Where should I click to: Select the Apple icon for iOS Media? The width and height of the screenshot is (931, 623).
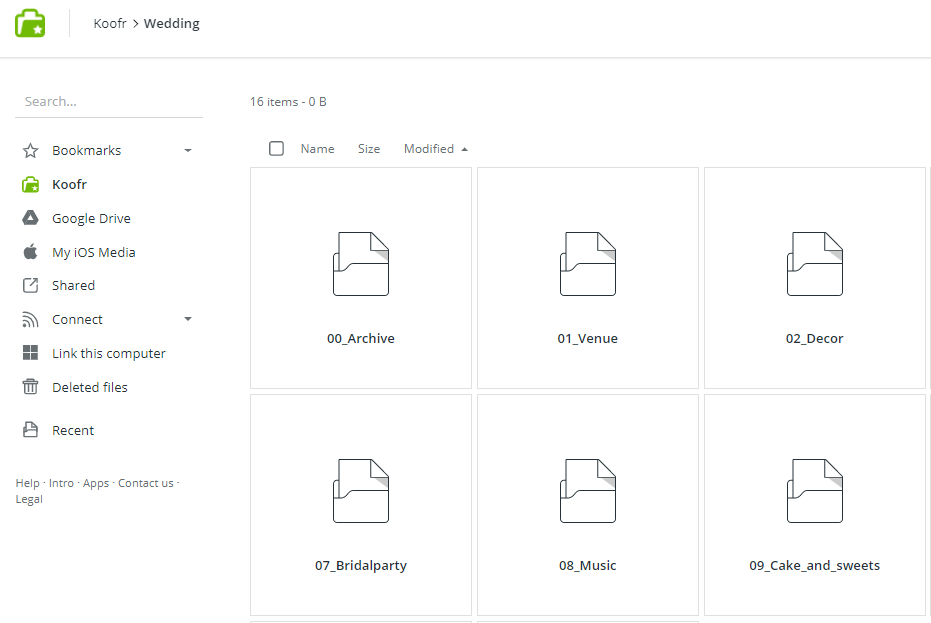[31, 252]
